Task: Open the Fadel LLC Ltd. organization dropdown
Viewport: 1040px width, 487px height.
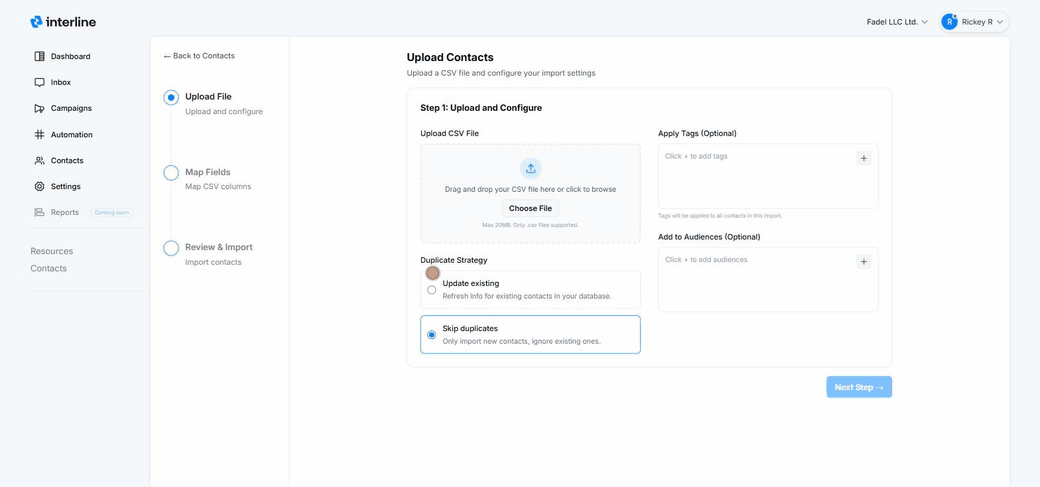Action: click(897, 22)
